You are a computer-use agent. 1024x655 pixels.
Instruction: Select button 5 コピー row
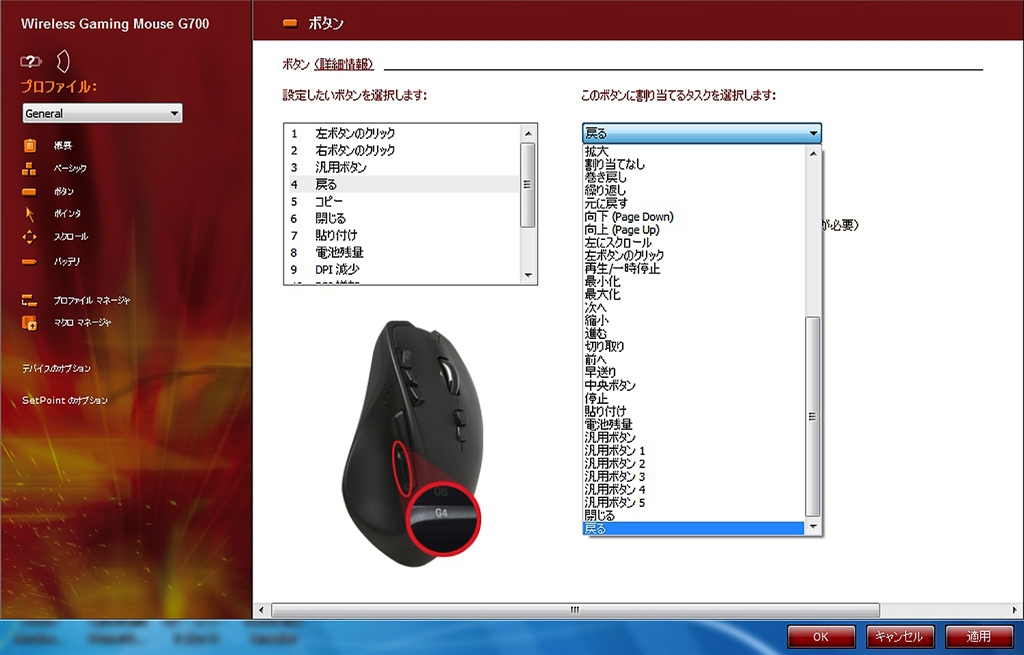(x=404, y=201)
